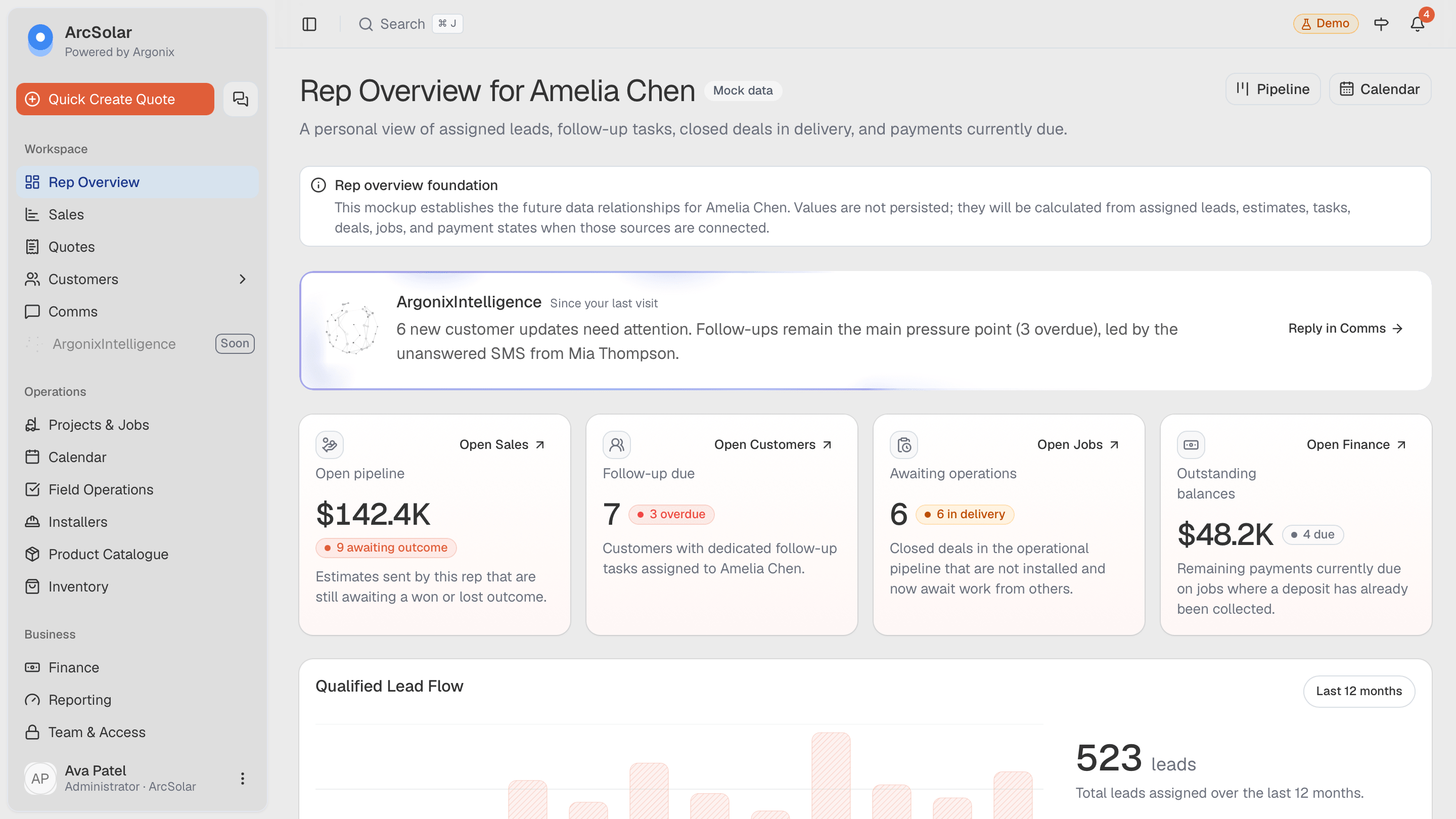This screenshot has height=819, width=1456.
Task: Open Comms in the sidebar
Action: click(x=138, y=311)
